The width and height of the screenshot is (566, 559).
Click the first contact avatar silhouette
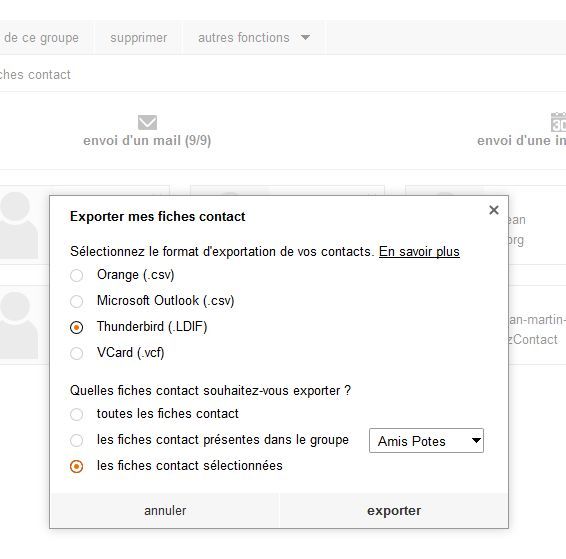18,225
